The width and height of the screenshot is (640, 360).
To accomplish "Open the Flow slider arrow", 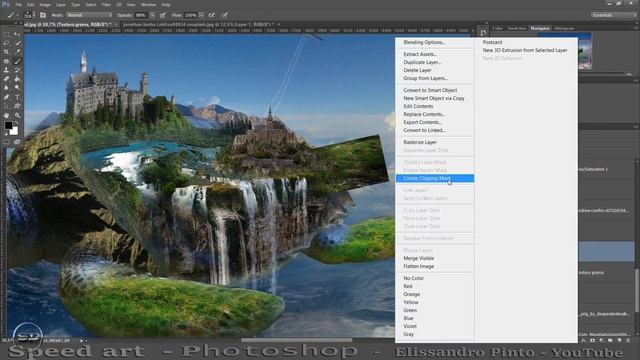I will pos(202,15).
